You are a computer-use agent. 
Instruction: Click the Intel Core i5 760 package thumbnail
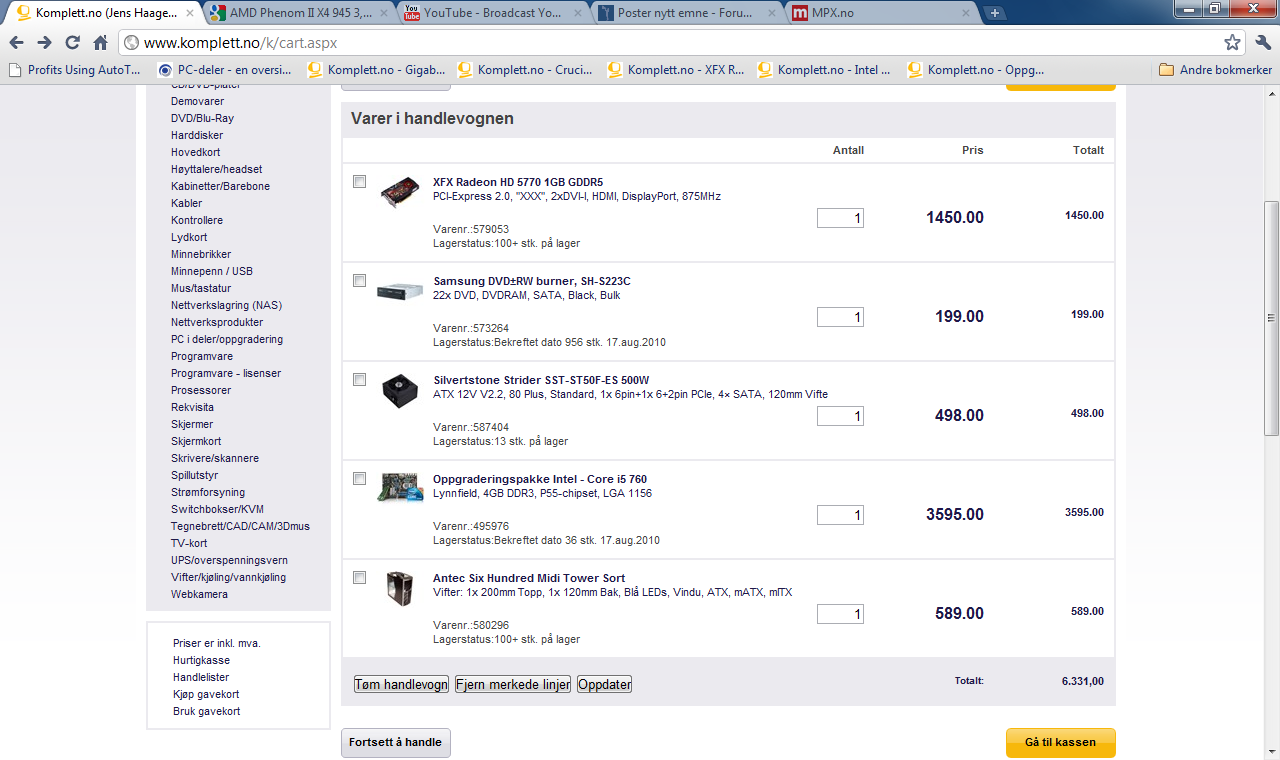click(400, 487)
